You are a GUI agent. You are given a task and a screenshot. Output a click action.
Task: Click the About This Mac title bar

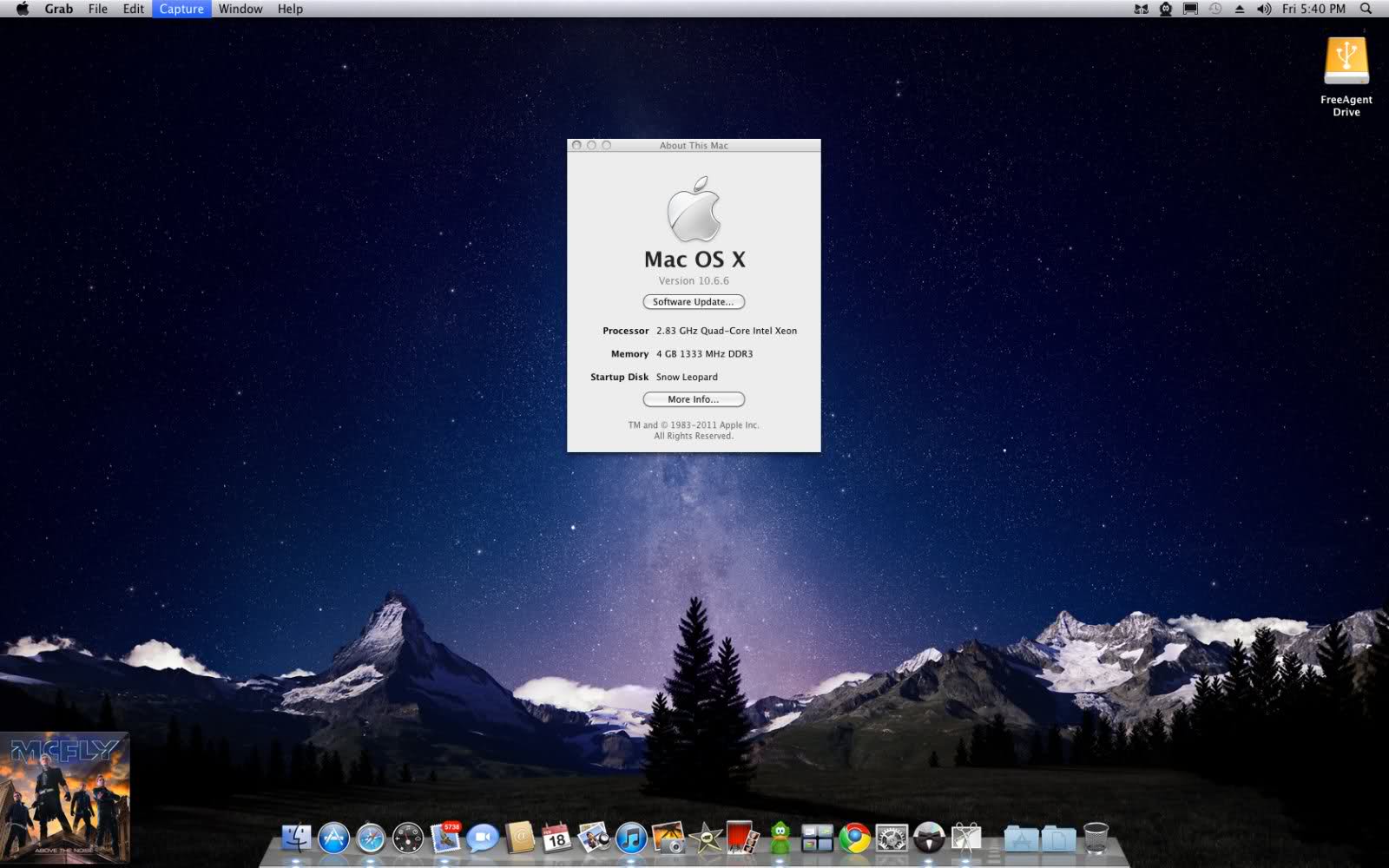pyautogui.click(x=694, y=145)
